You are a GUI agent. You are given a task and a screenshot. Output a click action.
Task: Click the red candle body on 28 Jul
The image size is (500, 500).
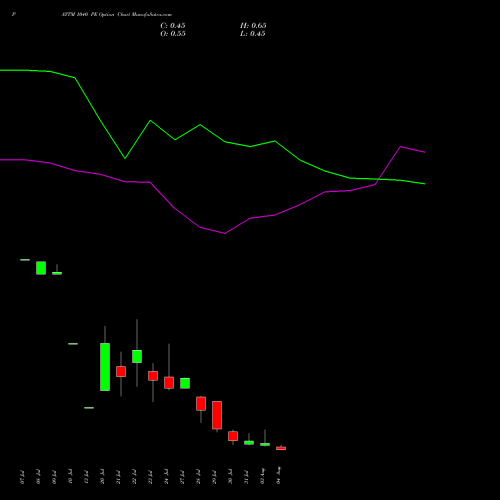(201, 404)
